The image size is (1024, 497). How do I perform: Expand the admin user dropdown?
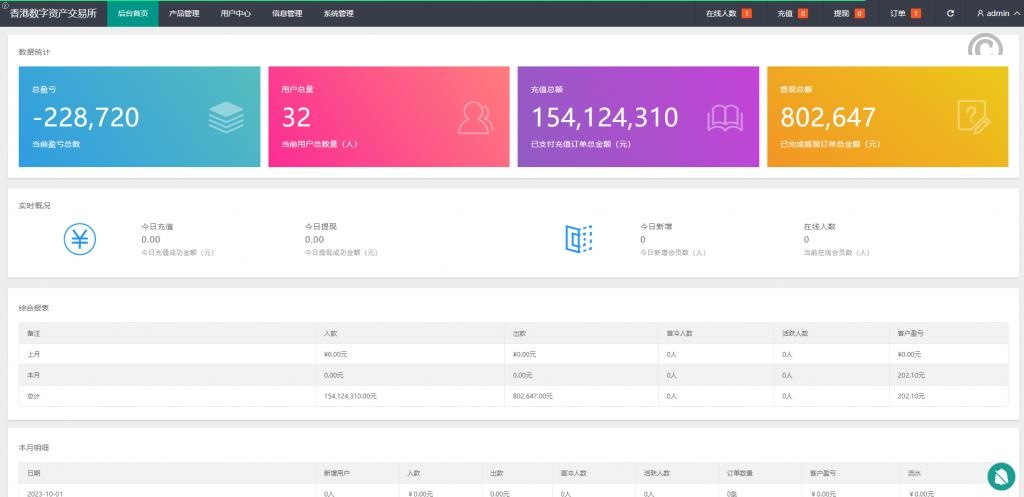(x=993, y=14)
